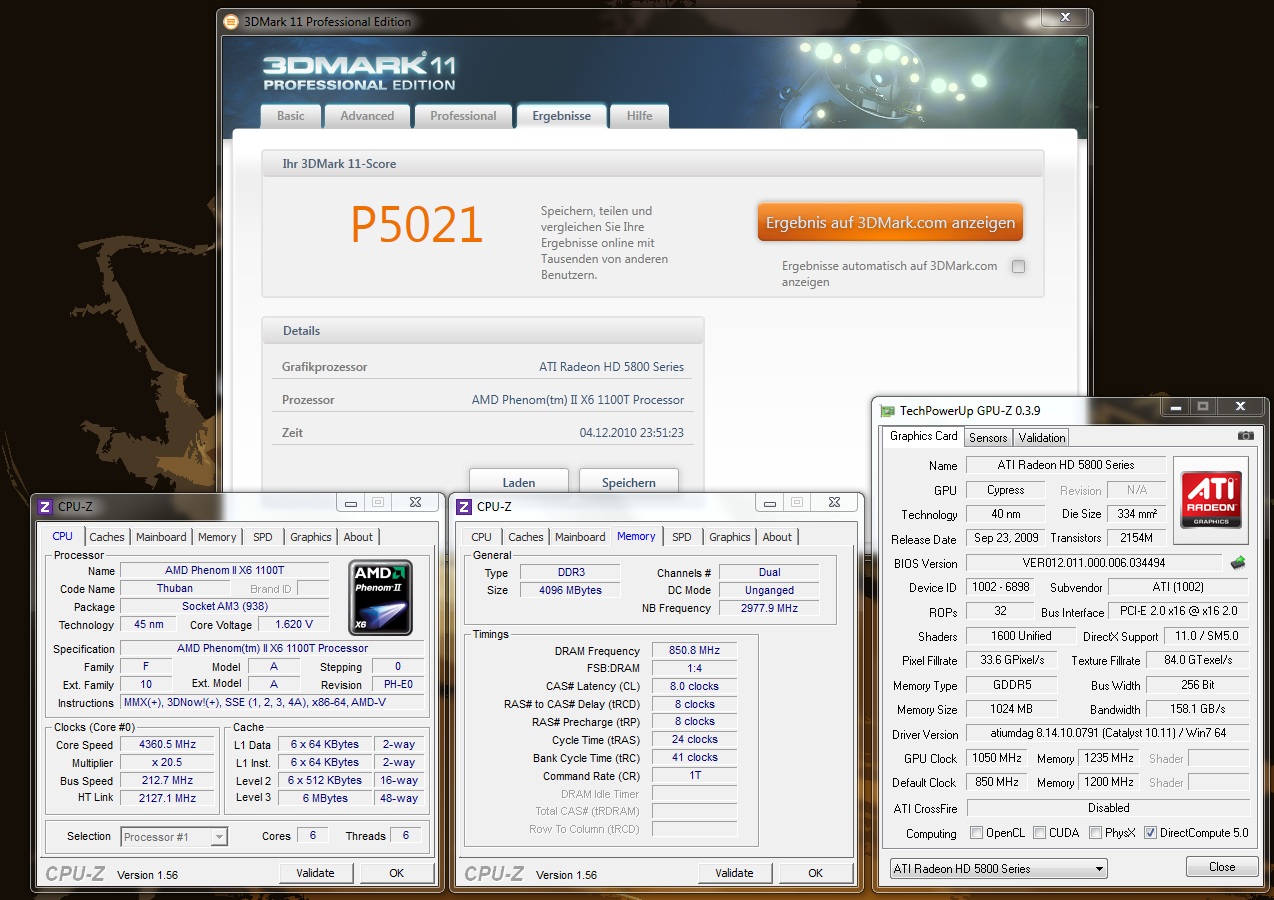Uncheck DirectCompute 5.0 checkbox
Screen dimensions: 1274x900
coord(1151,833)
